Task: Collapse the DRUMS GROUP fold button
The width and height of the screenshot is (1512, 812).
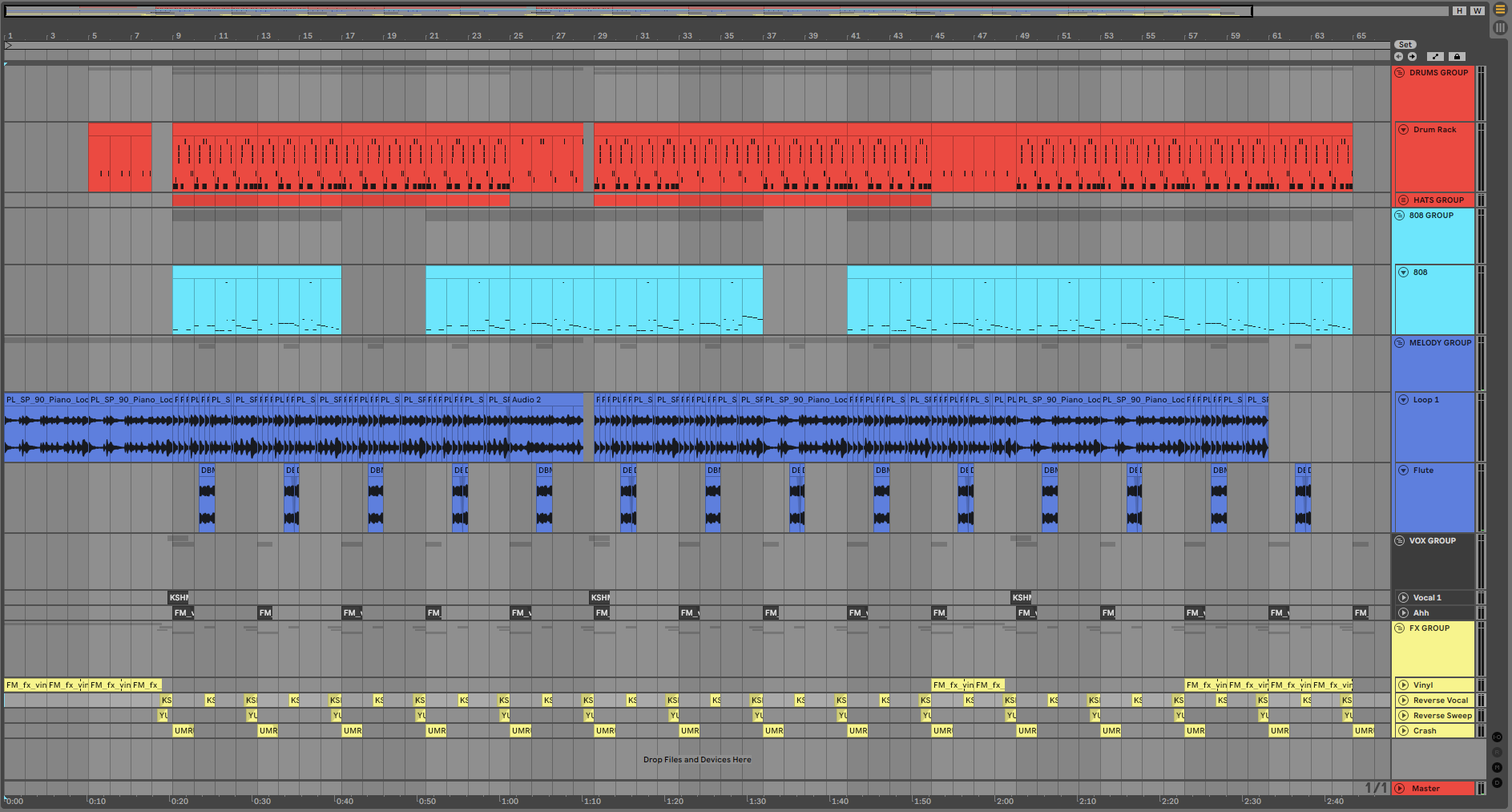Action: pos(1400,72)
